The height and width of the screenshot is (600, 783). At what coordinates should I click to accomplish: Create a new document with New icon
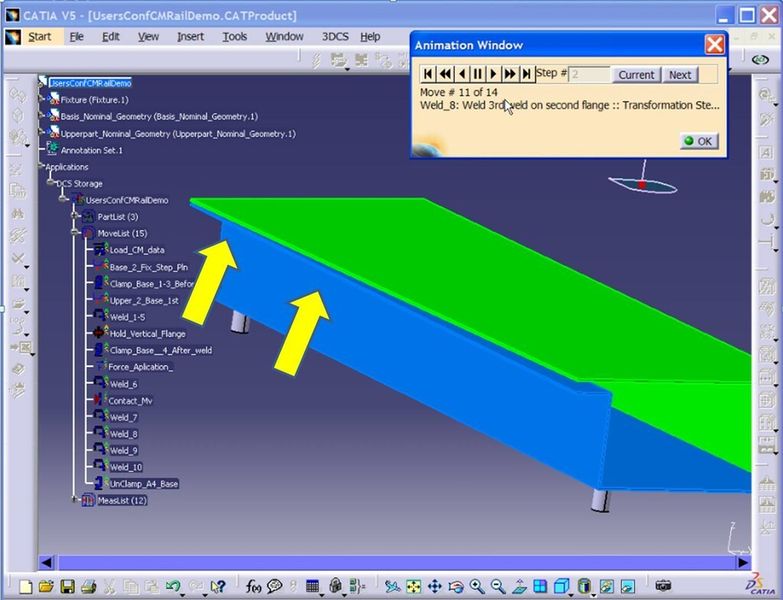pos(25,586)
